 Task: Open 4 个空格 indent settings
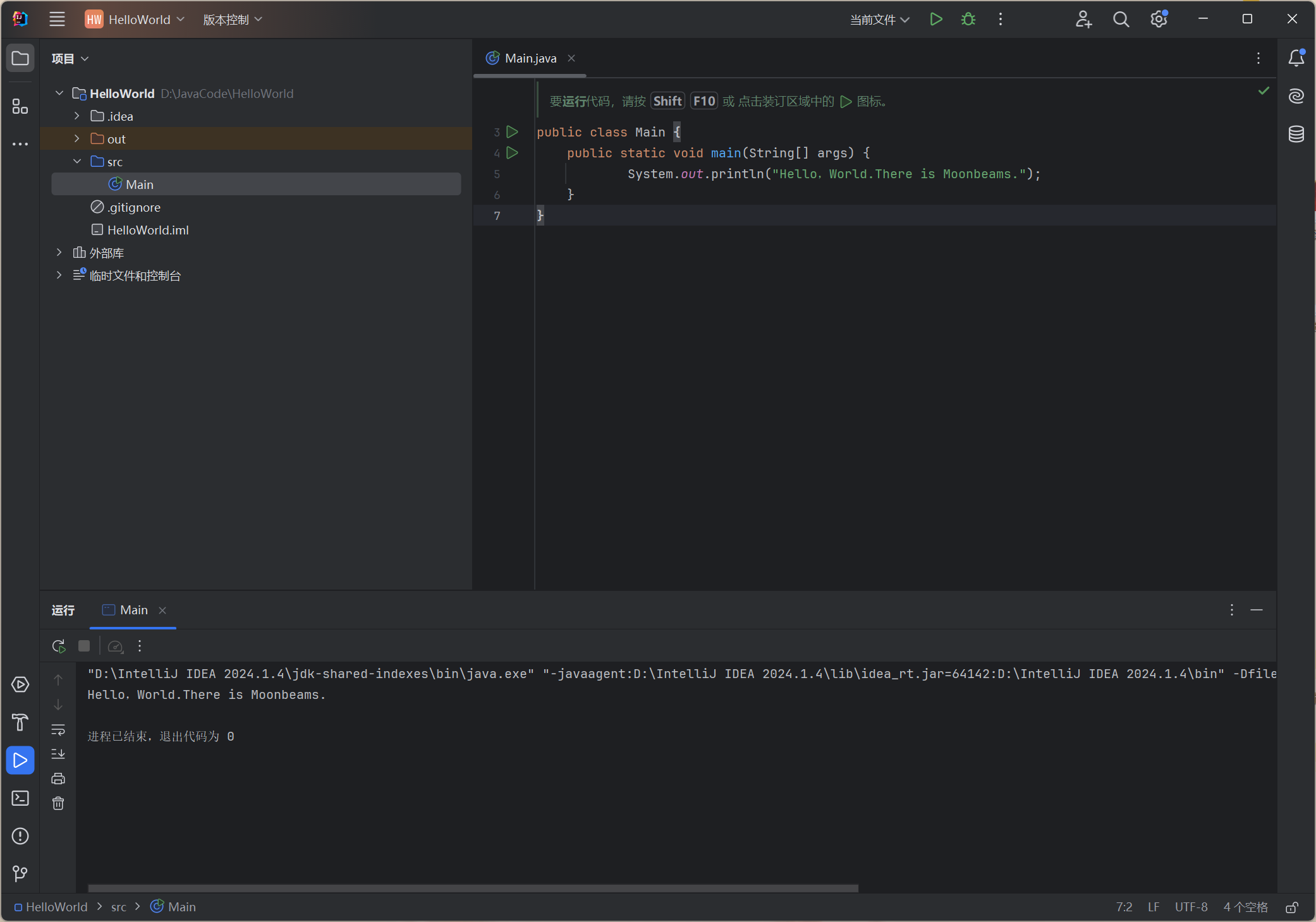tap(1245, 907)
